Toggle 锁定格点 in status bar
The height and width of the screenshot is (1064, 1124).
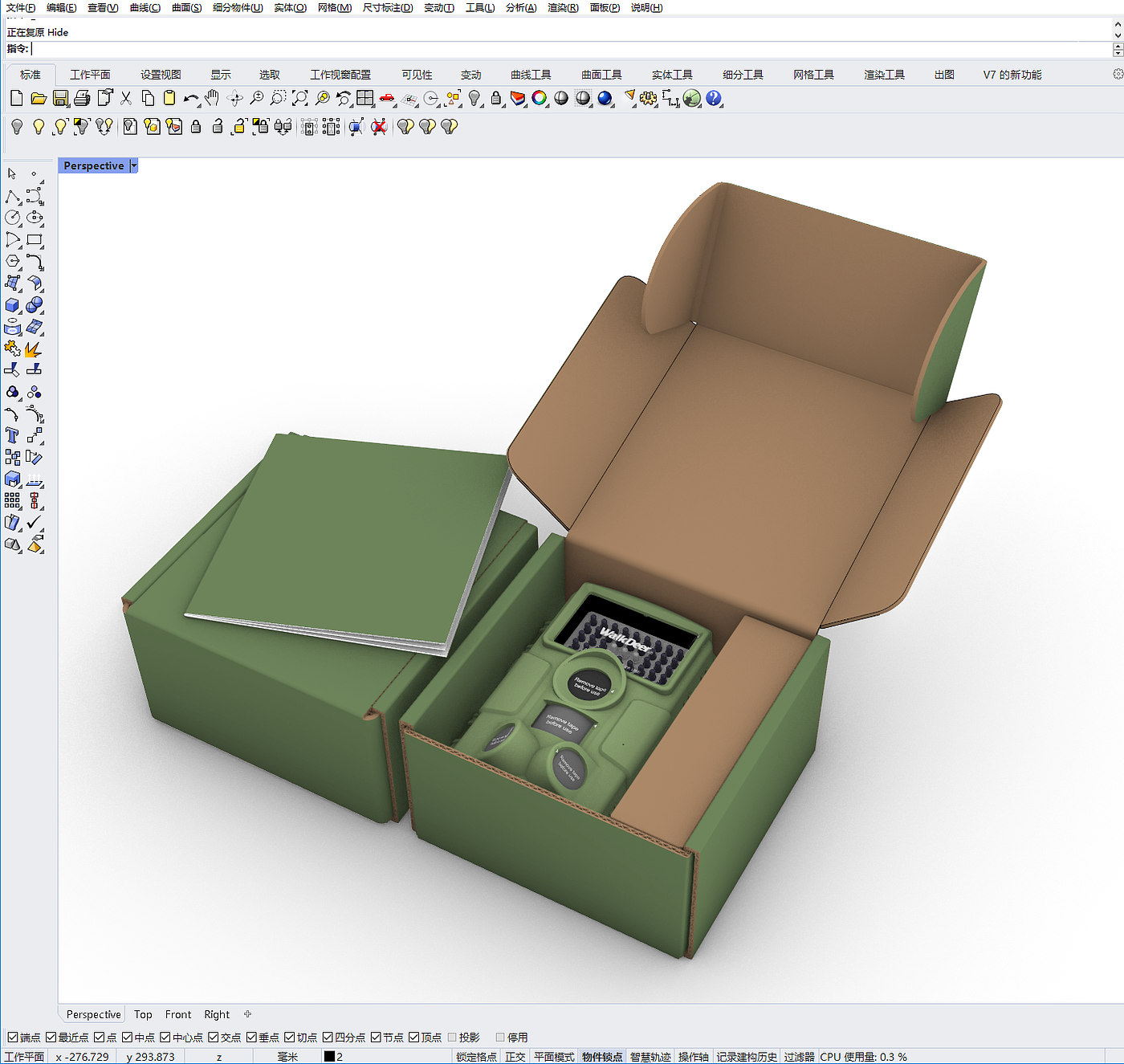(476, 1057)
